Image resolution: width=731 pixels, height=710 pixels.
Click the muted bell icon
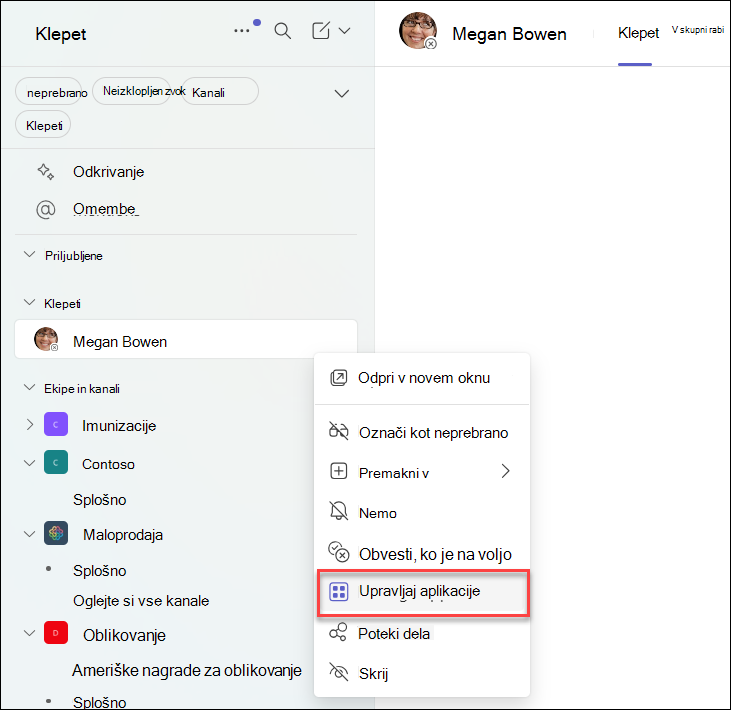pyautogui.click(x=338, y=511)
